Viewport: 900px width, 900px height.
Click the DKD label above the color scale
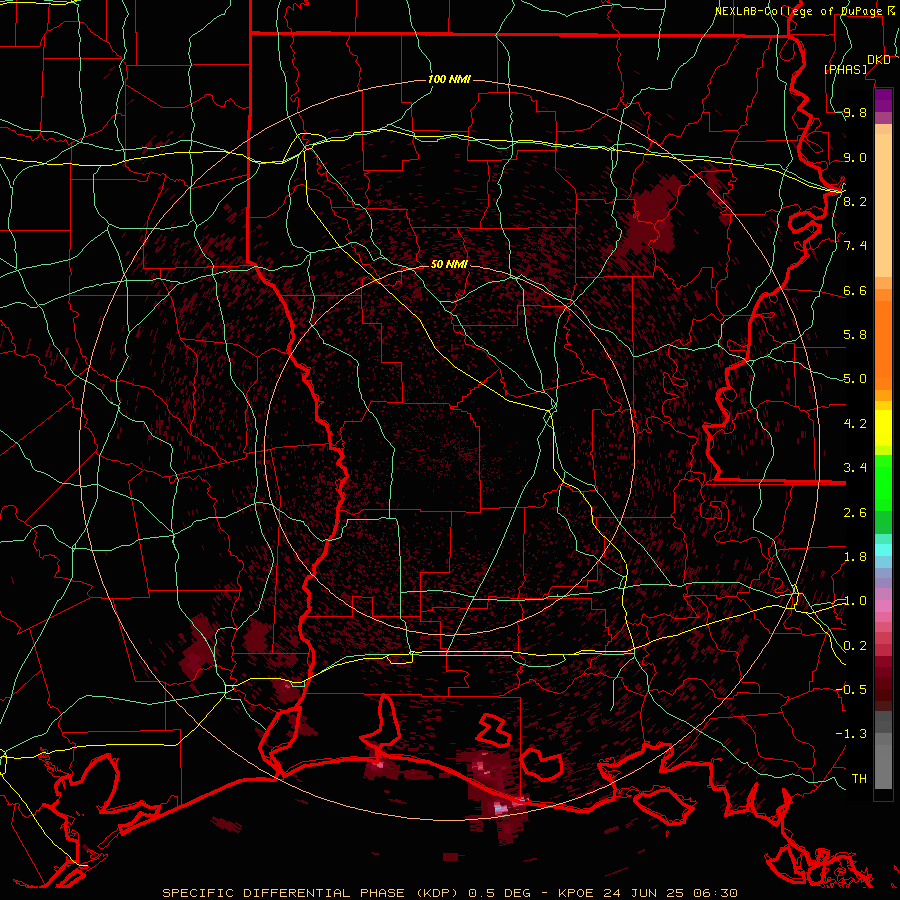coord(879,60)
